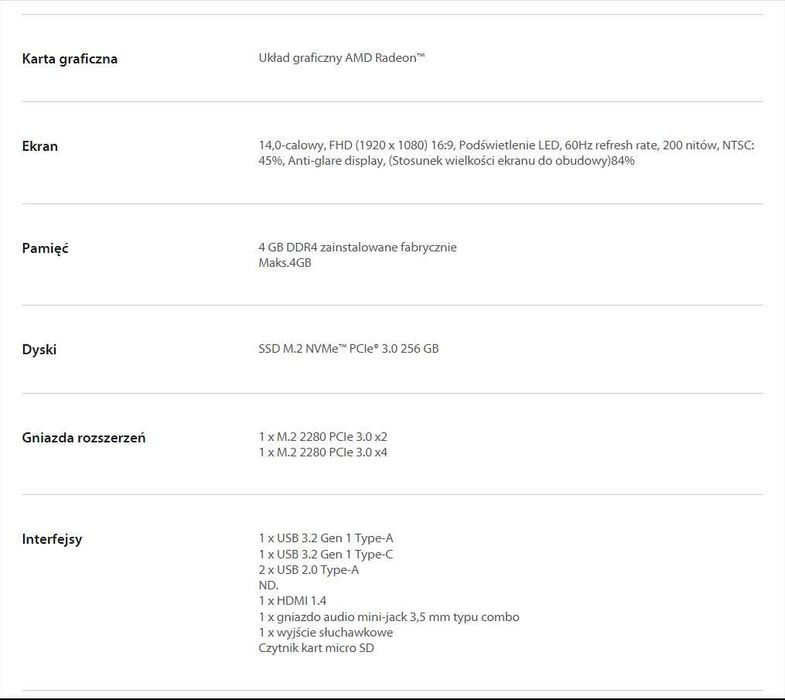The width and height of the screenshot is (785, 700).
Task: Click the 'M.2 2280 PCIe 3.0 x4' line
Action: point(323,453)
